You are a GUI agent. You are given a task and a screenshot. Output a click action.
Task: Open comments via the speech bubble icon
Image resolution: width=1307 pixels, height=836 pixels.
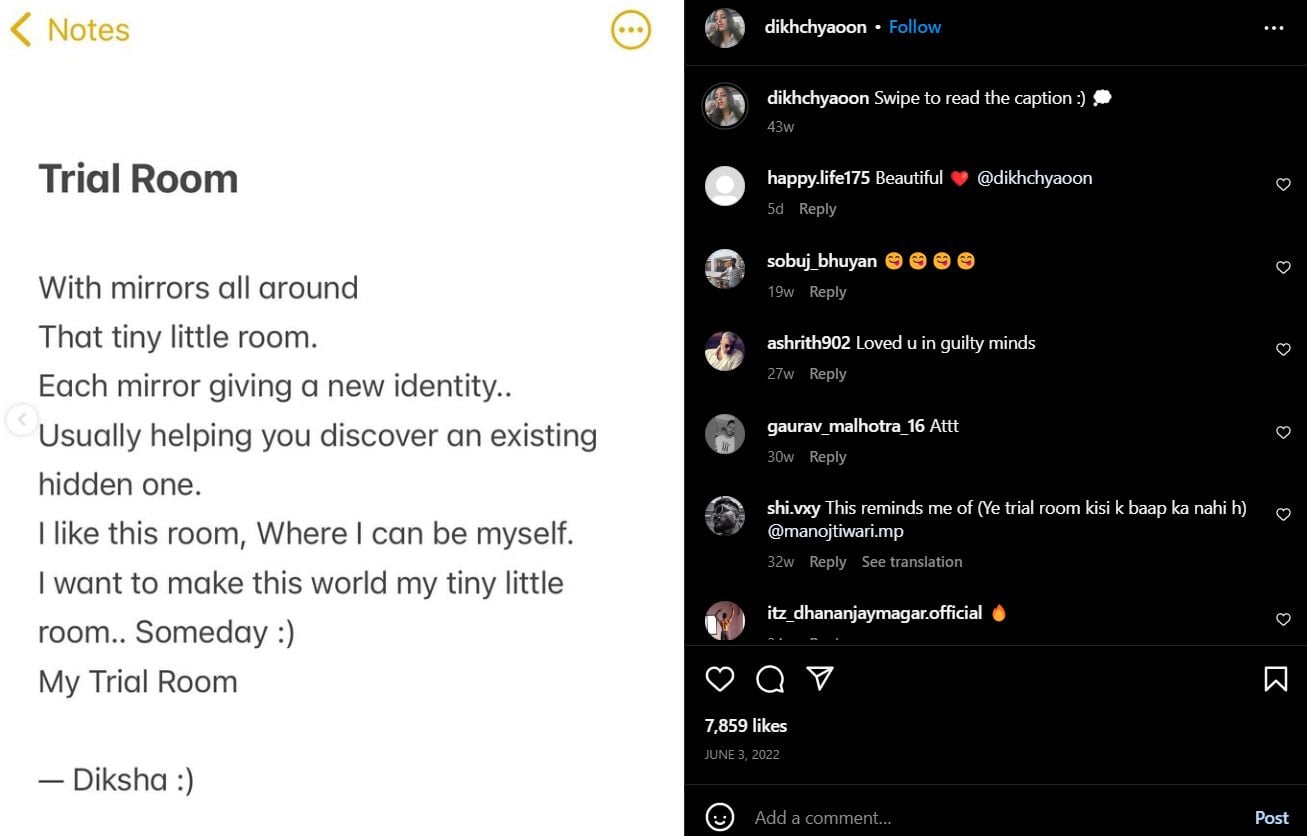pos(769,679)
